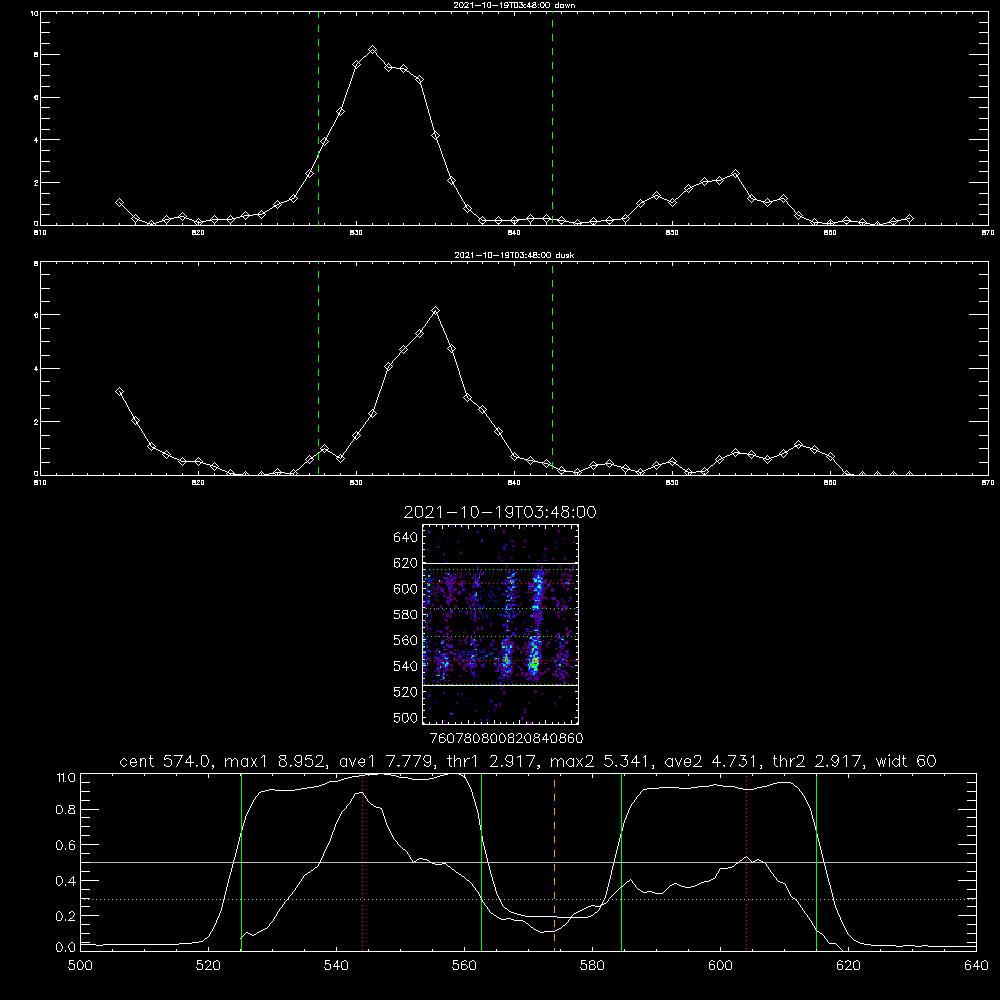The height and width of the screenshot is (1000, 1000).
Task: Click the lower solid white line on heat map
Action: click(500, 686)
